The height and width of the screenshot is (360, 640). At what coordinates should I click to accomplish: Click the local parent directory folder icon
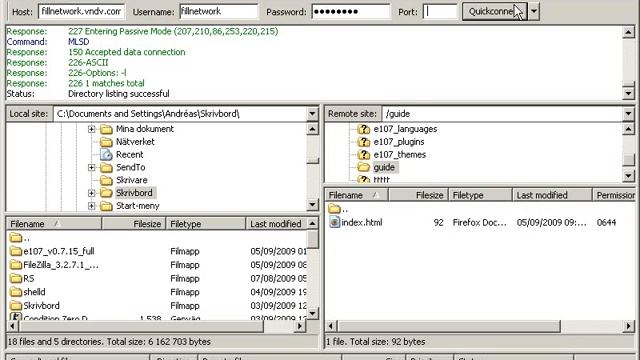16,237
